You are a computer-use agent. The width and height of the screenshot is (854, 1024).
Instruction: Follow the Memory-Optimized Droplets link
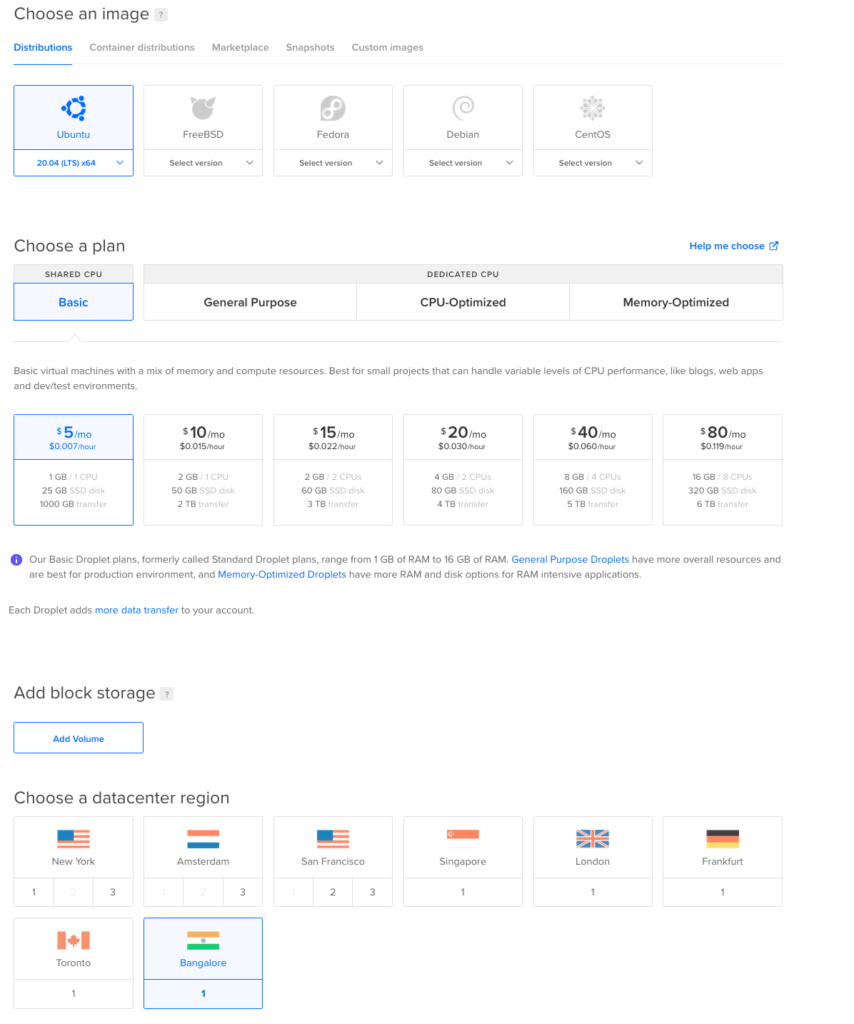coord(282,574)
